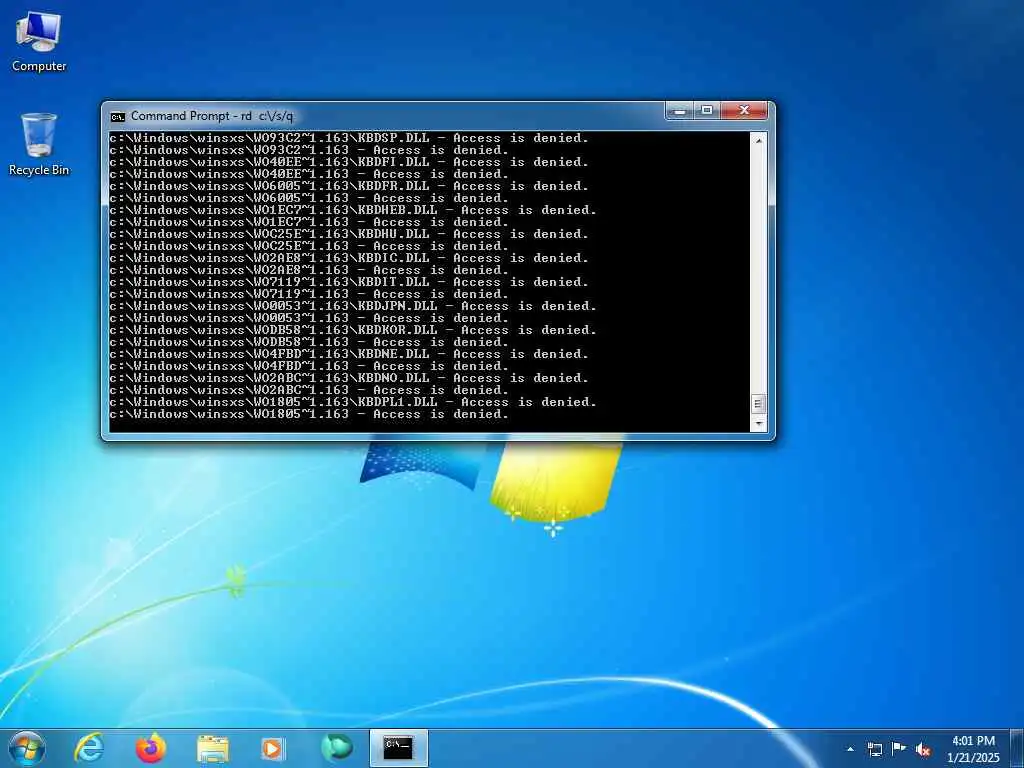Click the line containing KBDNO.DLL
The width and height of the screenshot is (1024, 768).
click(349, 378)
